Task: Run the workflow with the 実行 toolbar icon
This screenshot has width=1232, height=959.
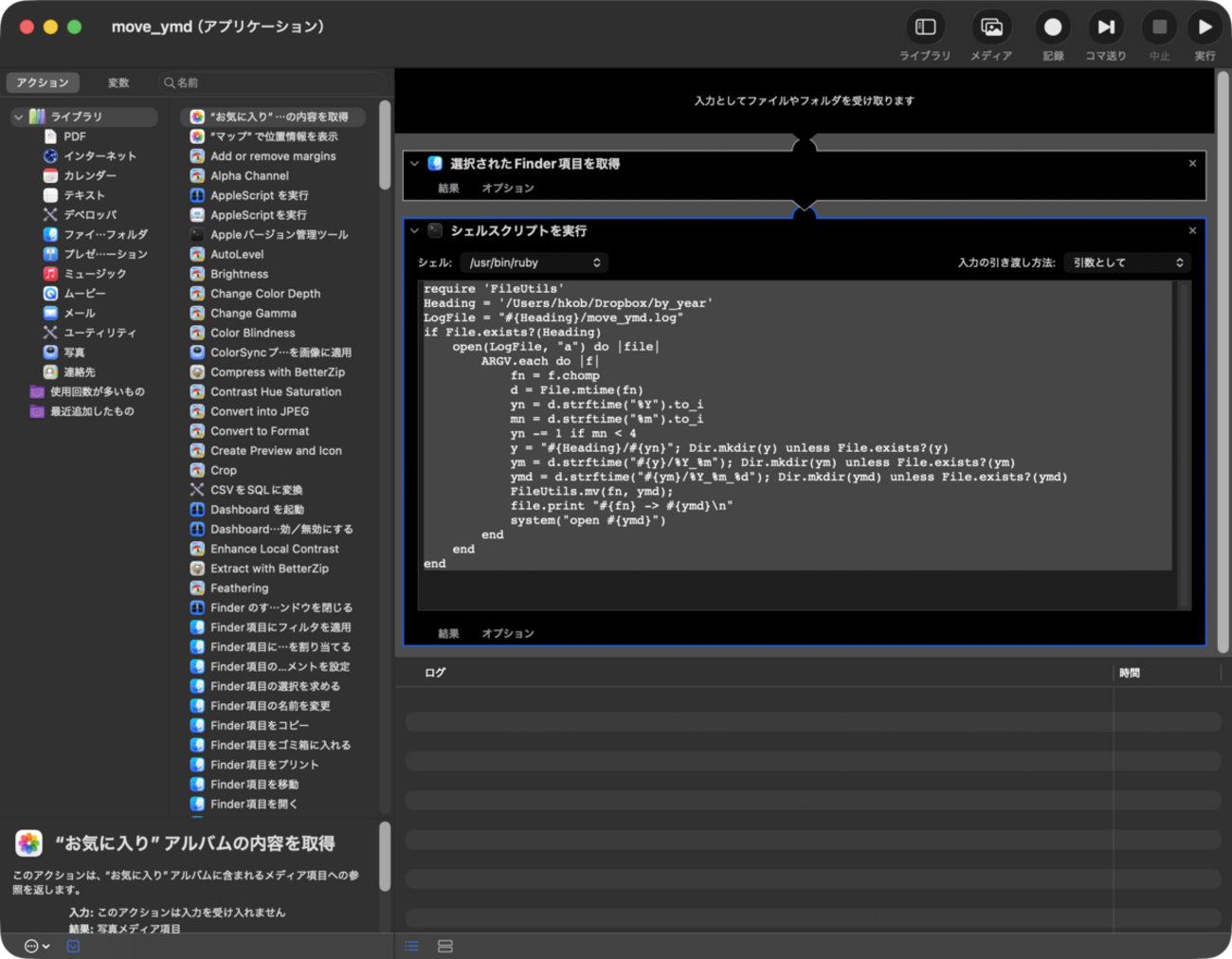Action: pos(1205,27)
